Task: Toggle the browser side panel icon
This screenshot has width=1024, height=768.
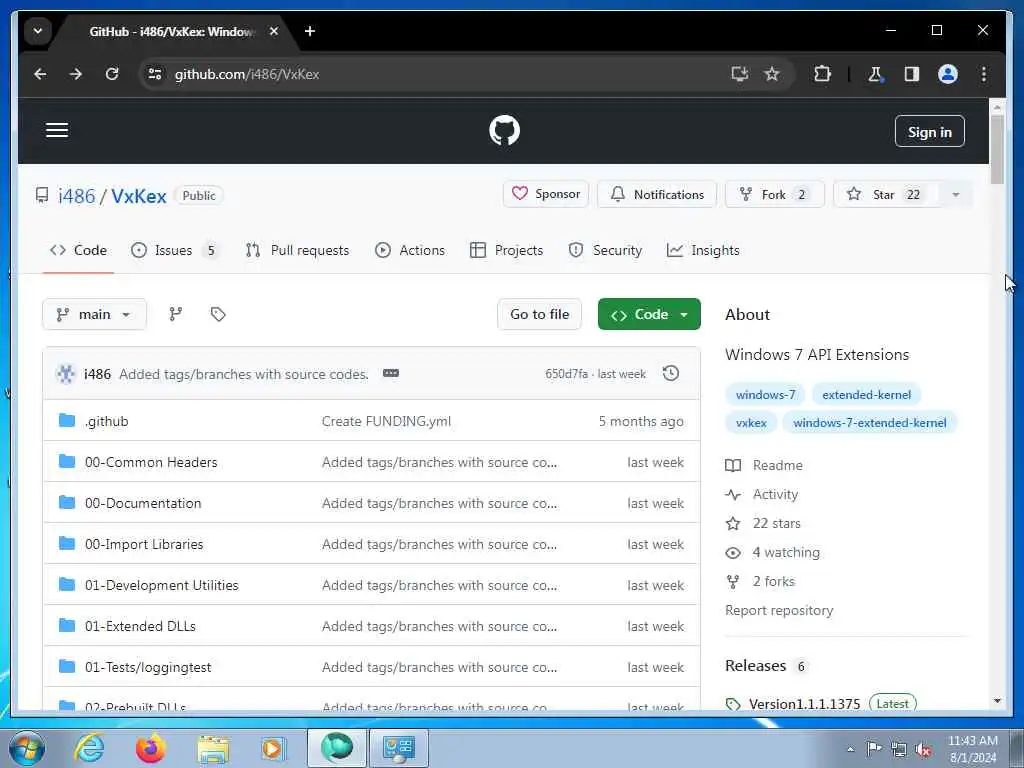Action: click(912, 74)
